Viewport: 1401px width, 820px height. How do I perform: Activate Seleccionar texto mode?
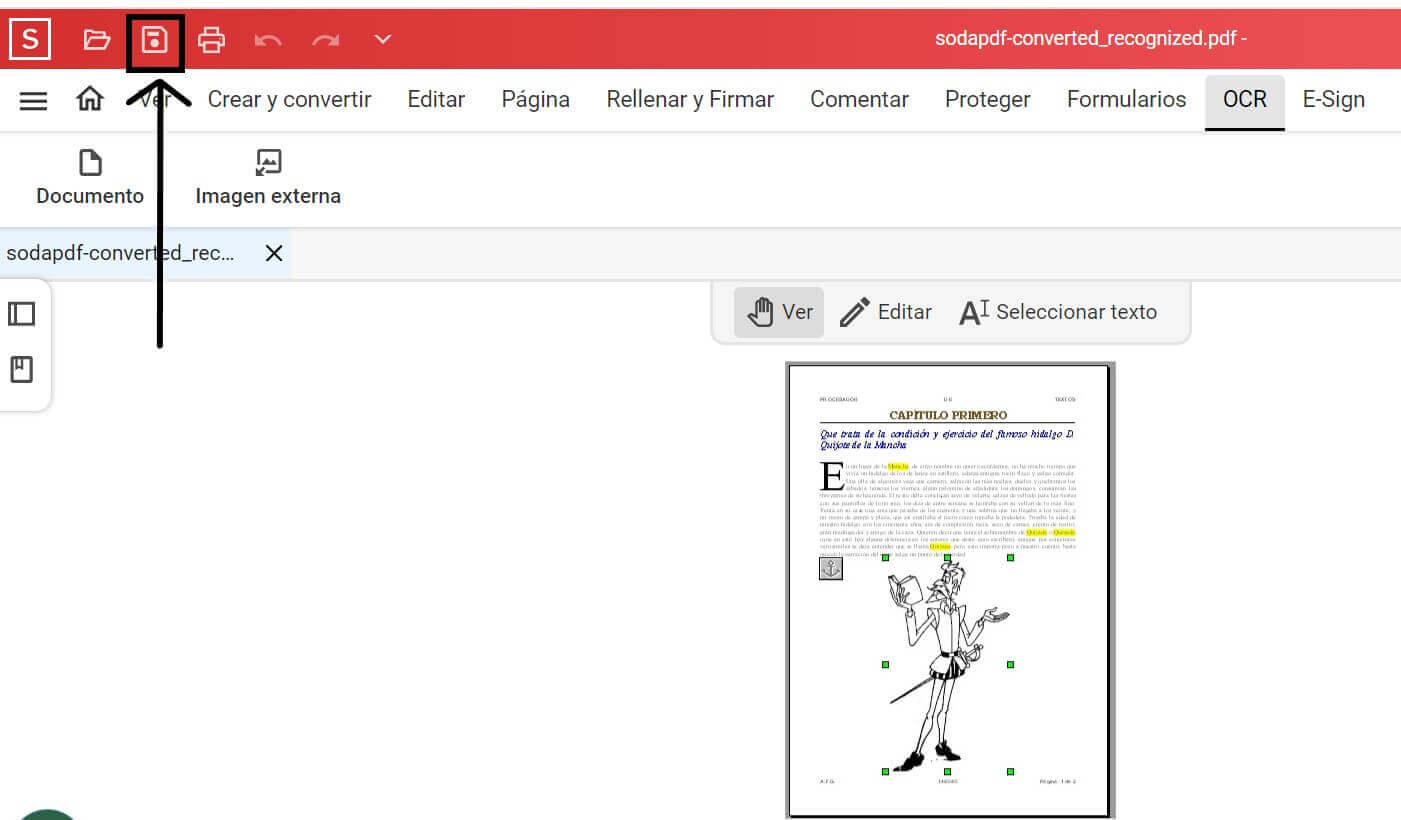point(1058,311)
